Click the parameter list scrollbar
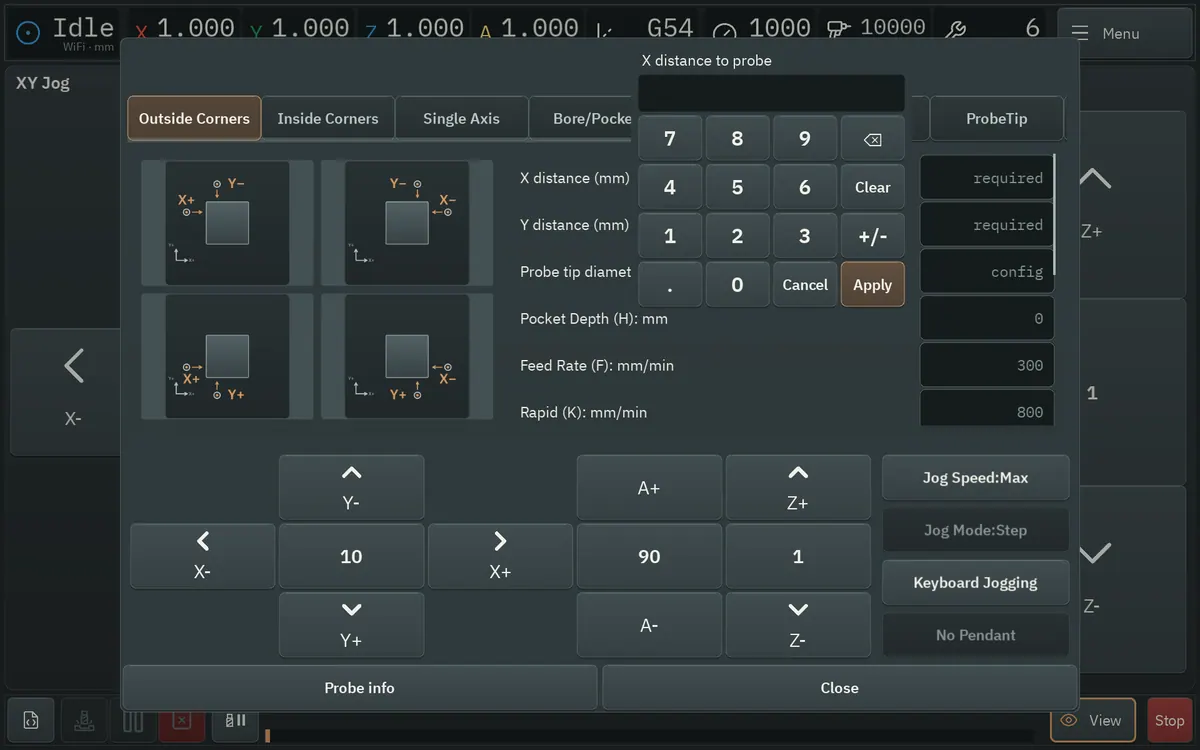The image size is (1200, 750). (1055, 215)
